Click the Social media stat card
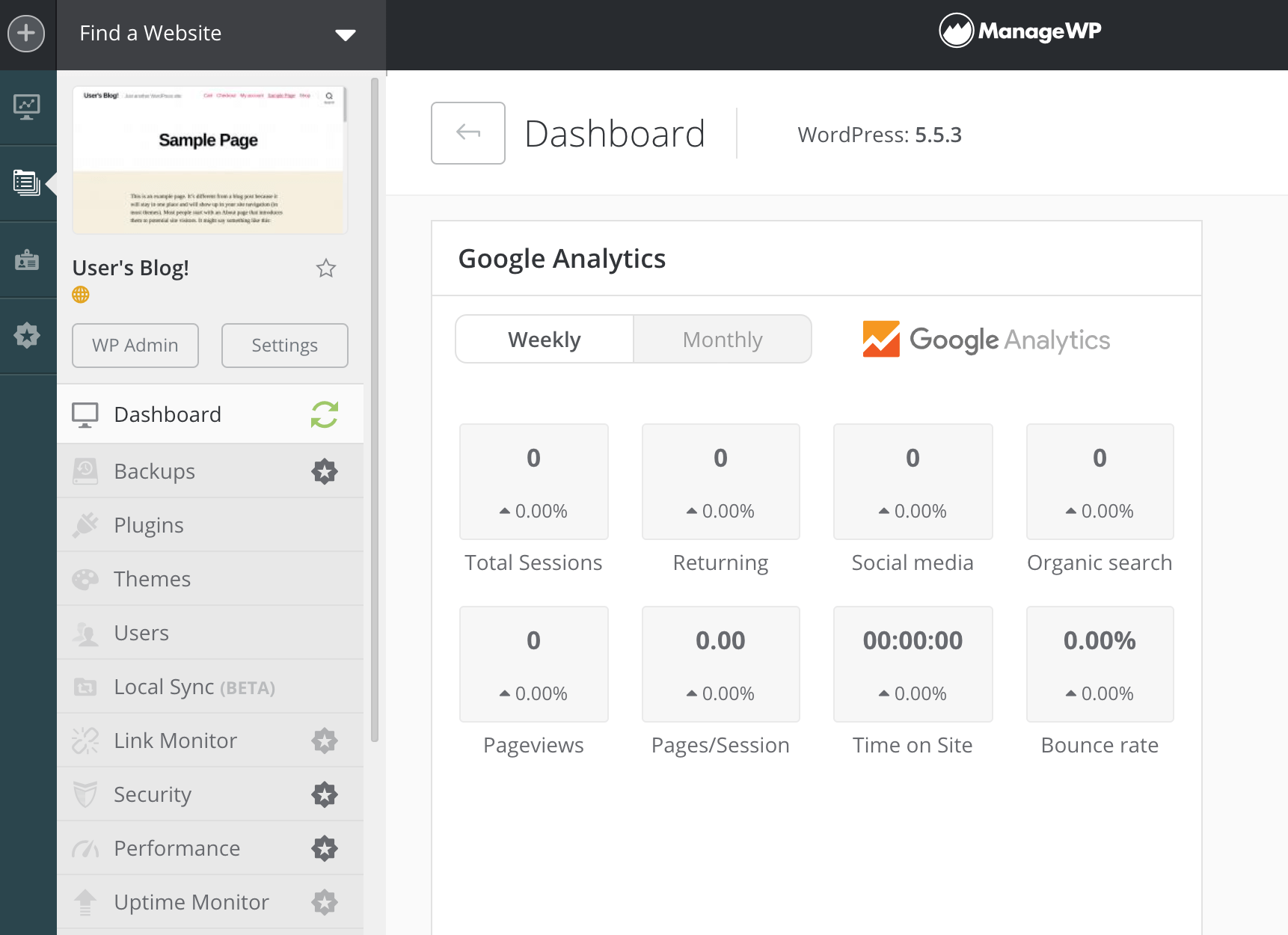Viewport: 1288px width, 935px height. (x=913, y=482)
